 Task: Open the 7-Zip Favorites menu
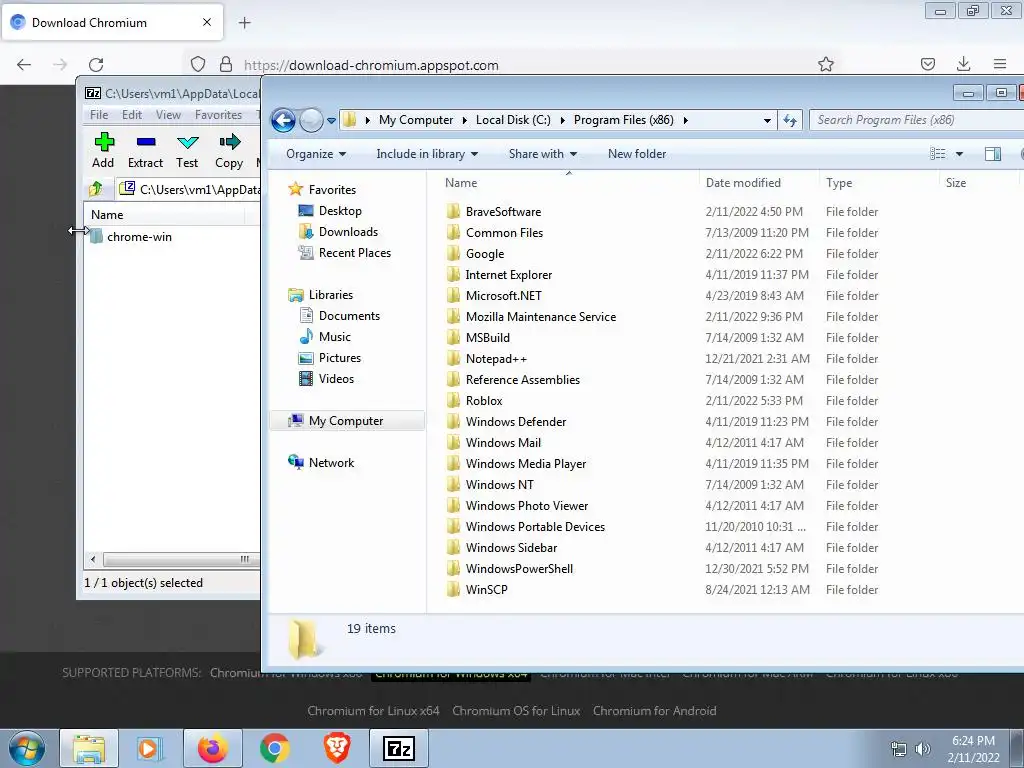tap(218, 115)
